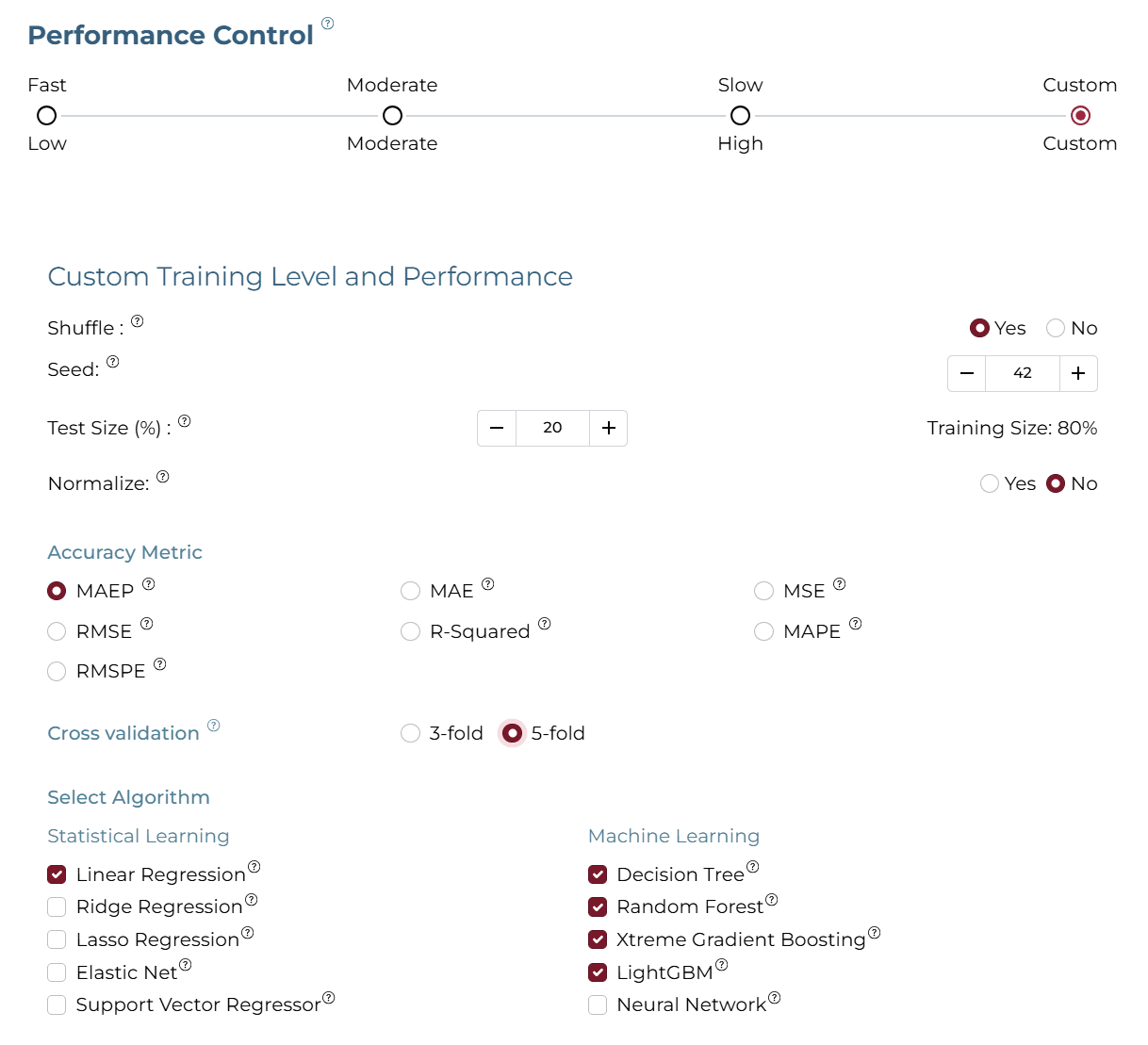Increase Test Size with plus button
The width and height of the screenshot is (1148, 1045).
tap(609, 428)
